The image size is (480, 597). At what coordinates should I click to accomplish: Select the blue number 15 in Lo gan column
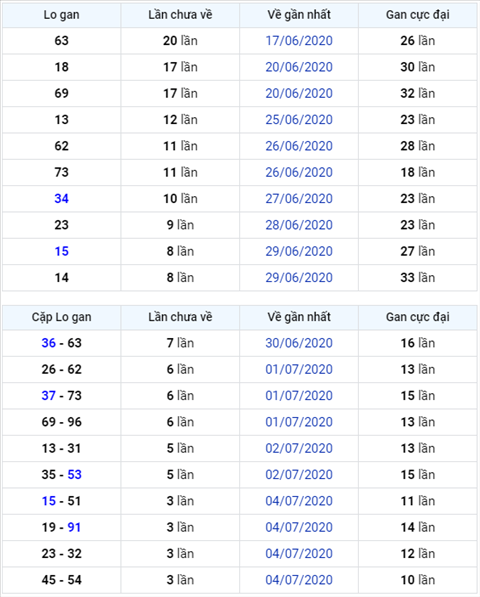(x=62, y=251)
